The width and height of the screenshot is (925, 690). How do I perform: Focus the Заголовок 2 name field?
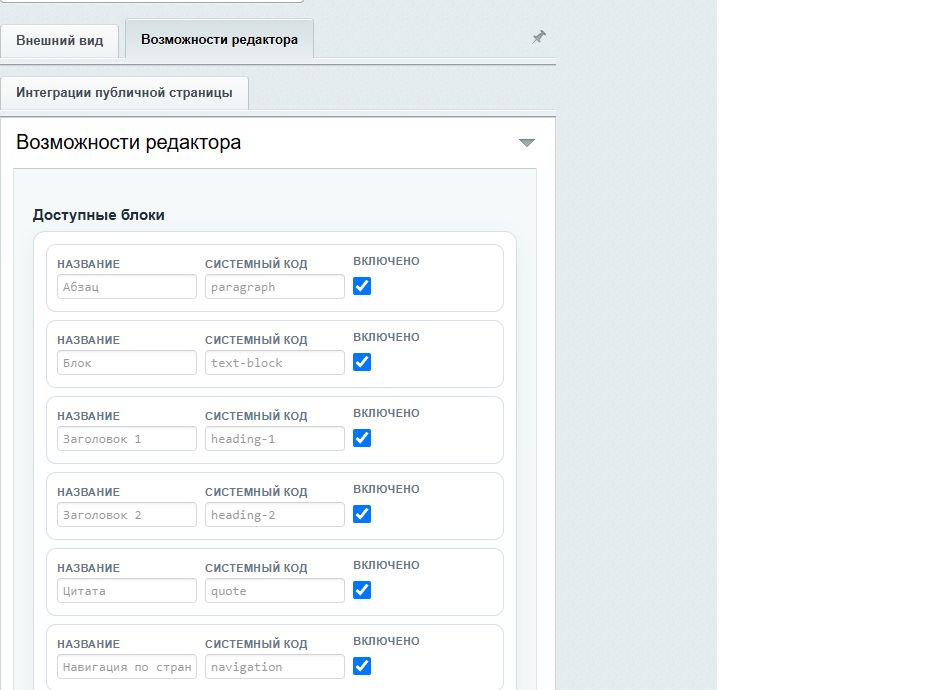127,515
